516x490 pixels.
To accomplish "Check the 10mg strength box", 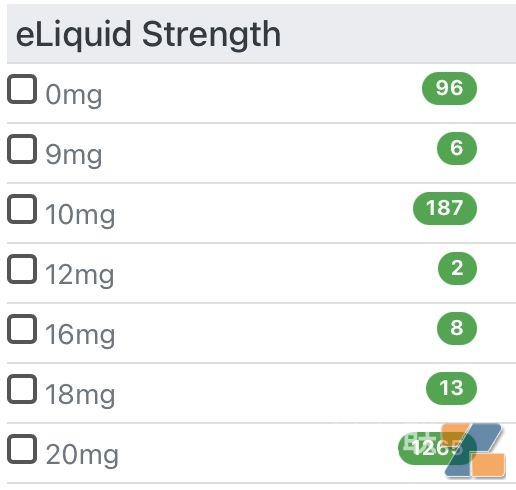I will point(22,209).
